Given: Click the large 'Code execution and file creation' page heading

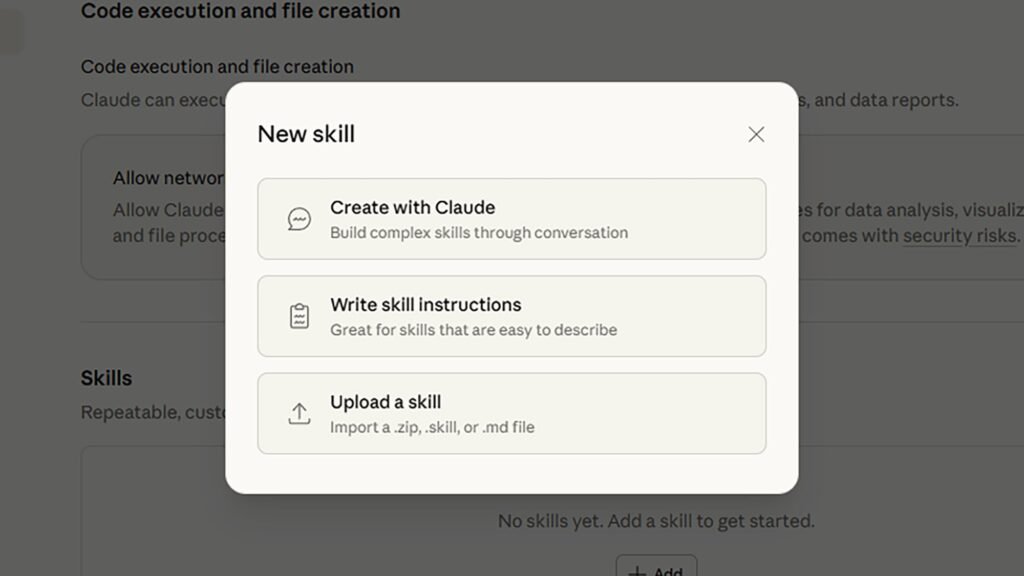Looking at the screenshot, I should (x=240, y=12).
